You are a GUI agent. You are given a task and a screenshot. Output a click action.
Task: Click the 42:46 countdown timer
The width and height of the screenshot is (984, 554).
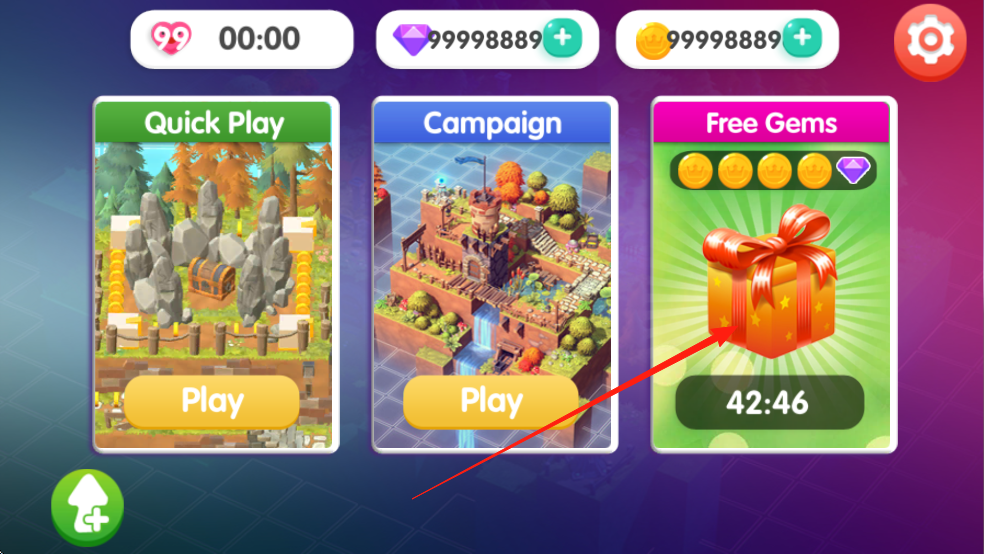click(769, 403)
